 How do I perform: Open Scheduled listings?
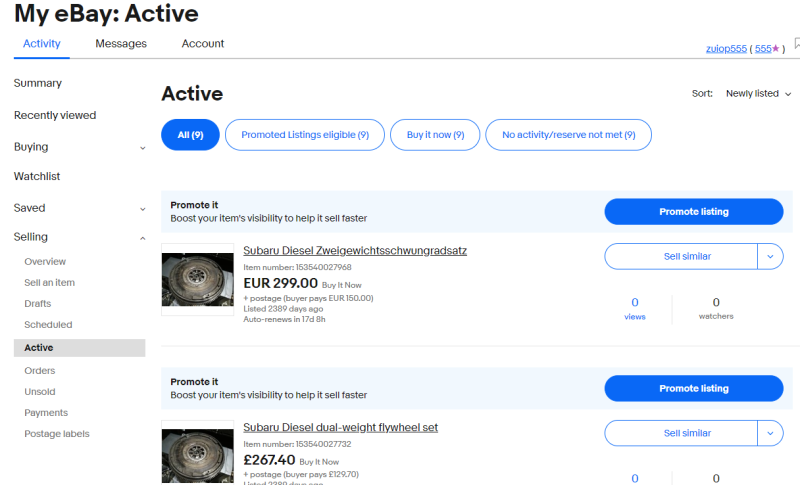48,324
